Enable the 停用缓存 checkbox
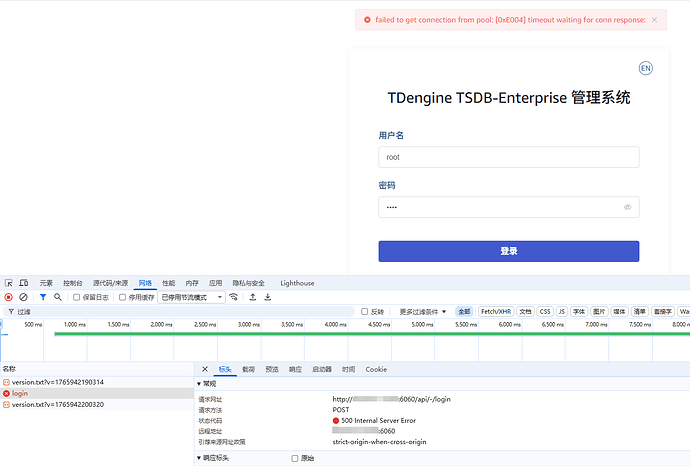Image resolution: width=690 pixels, height=466 pixels. pos(122,297)
